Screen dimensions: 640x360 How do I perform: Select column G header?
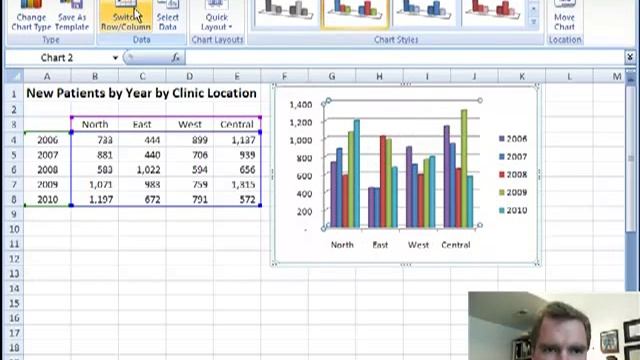point(332,76)
